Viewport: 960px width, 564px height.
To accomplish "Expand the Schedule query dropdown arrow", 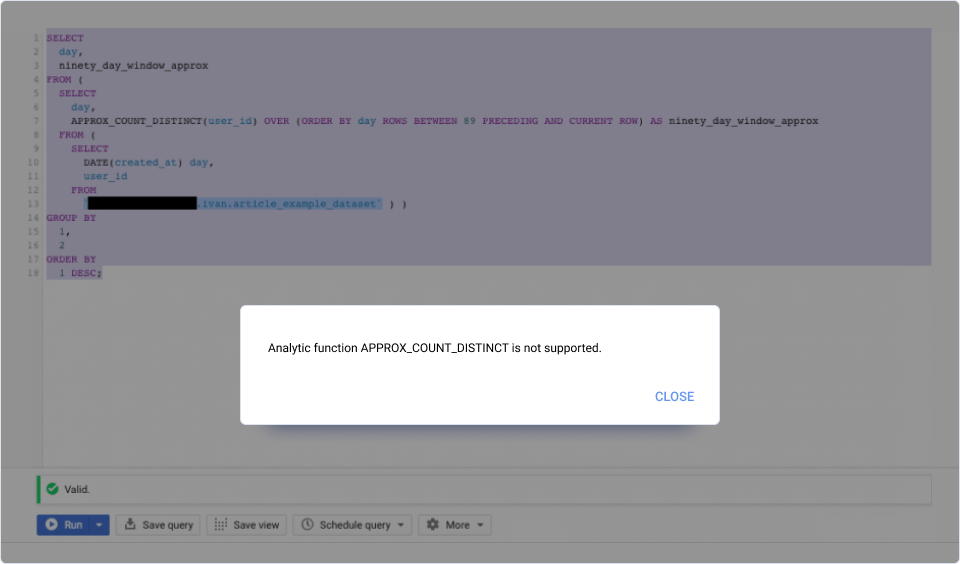I will 401,525.
